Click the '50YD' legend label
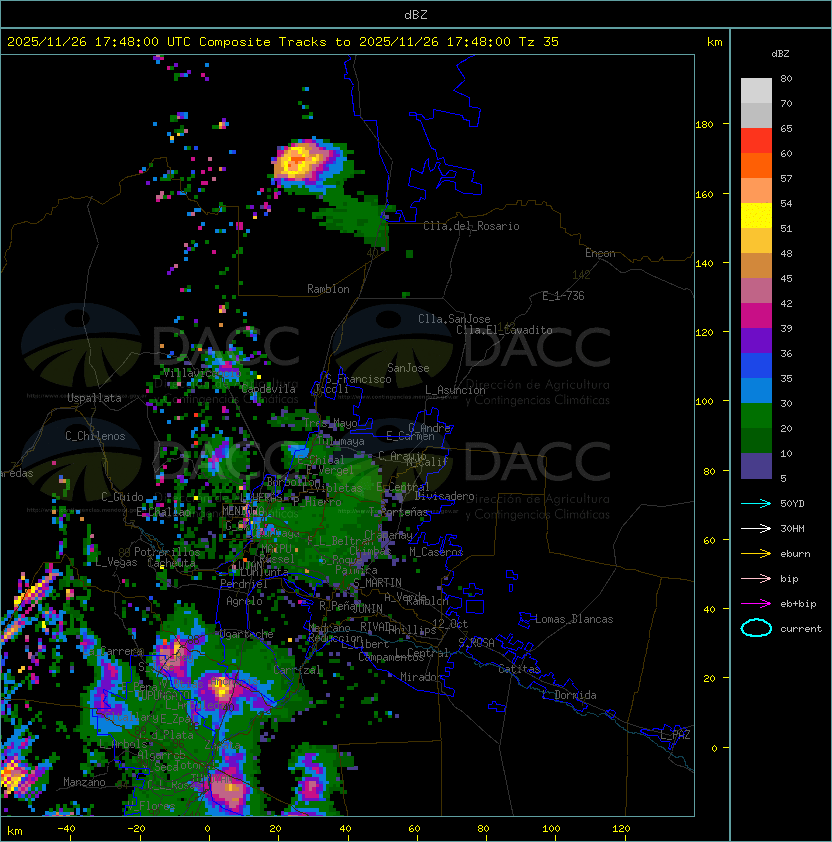832x842 pixels. coord(792,504)
